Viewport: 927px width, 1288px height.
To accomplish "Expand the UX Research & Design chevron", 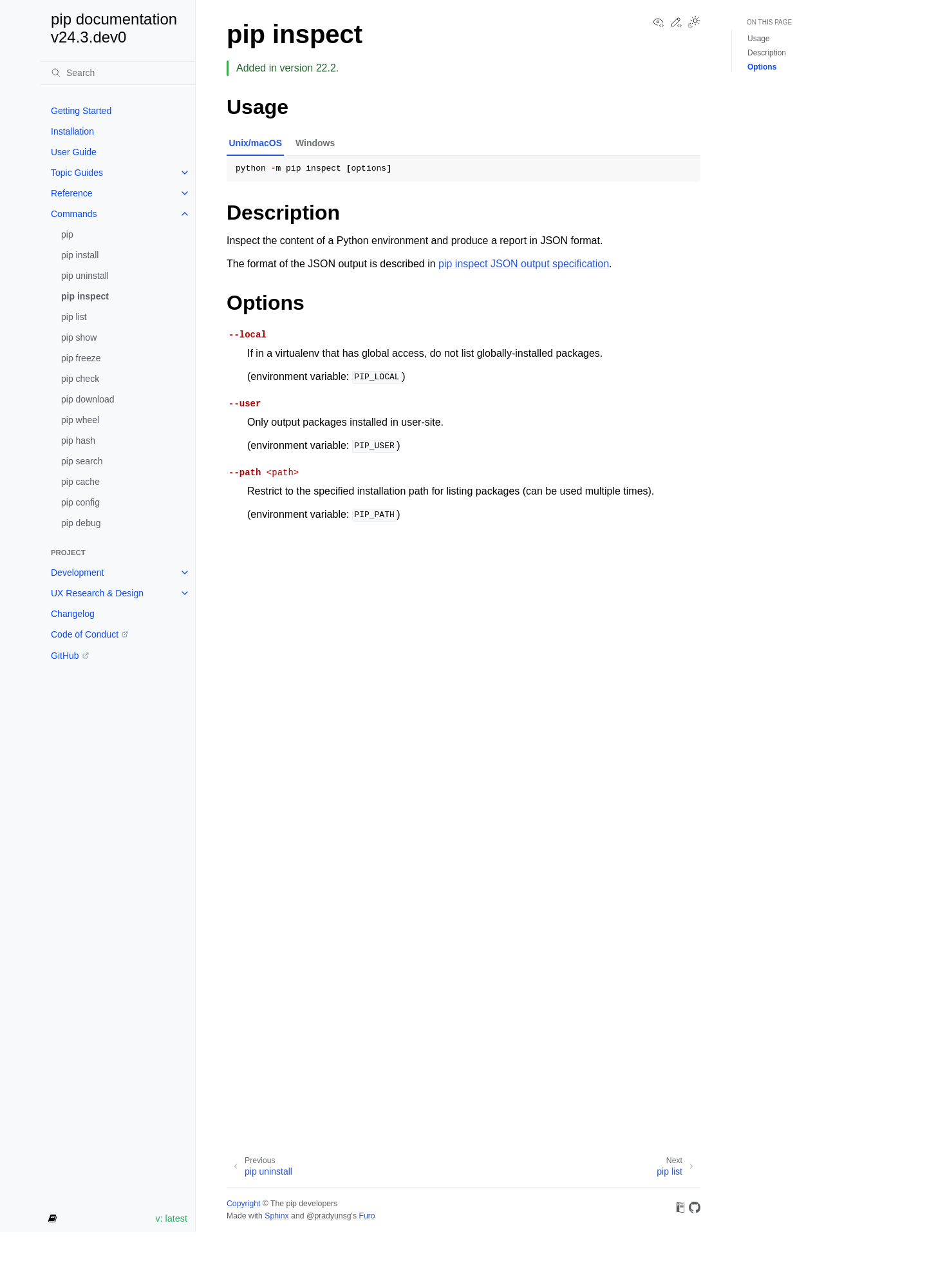I will 185,593.
